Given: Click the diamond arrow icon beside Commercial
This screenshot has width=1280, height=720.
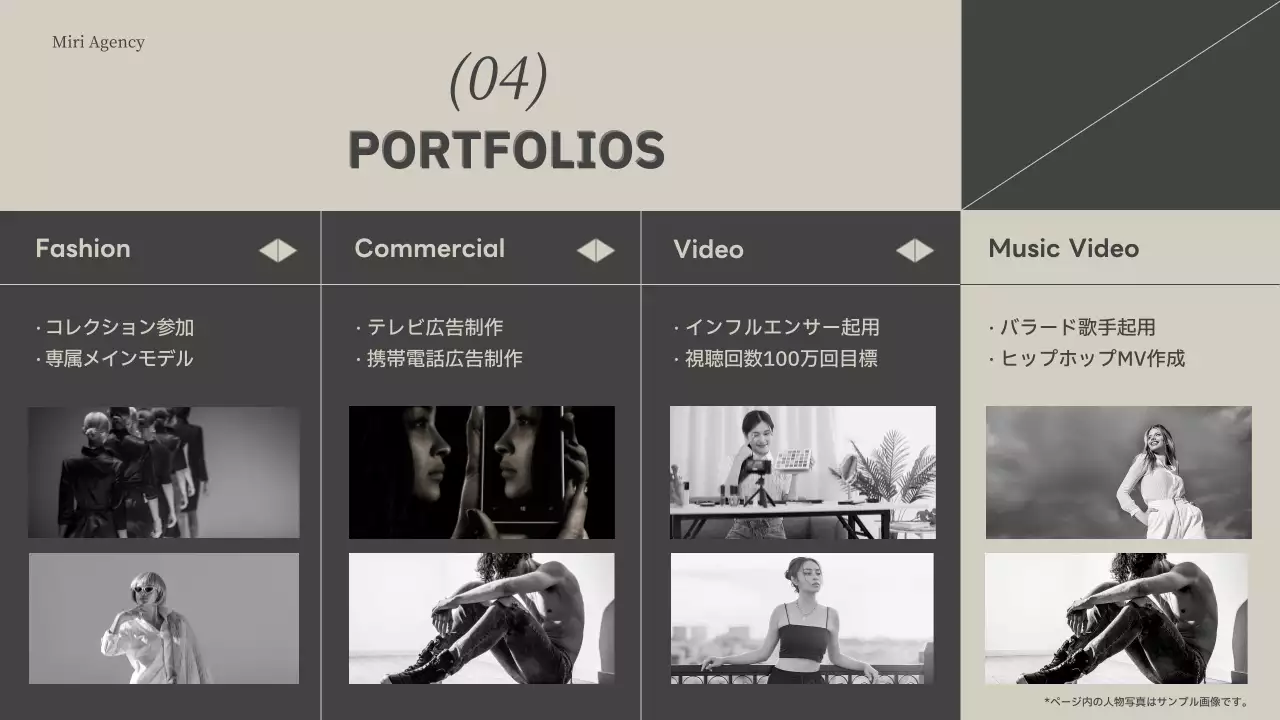Looking at the screenshot, I should point(596,250).
